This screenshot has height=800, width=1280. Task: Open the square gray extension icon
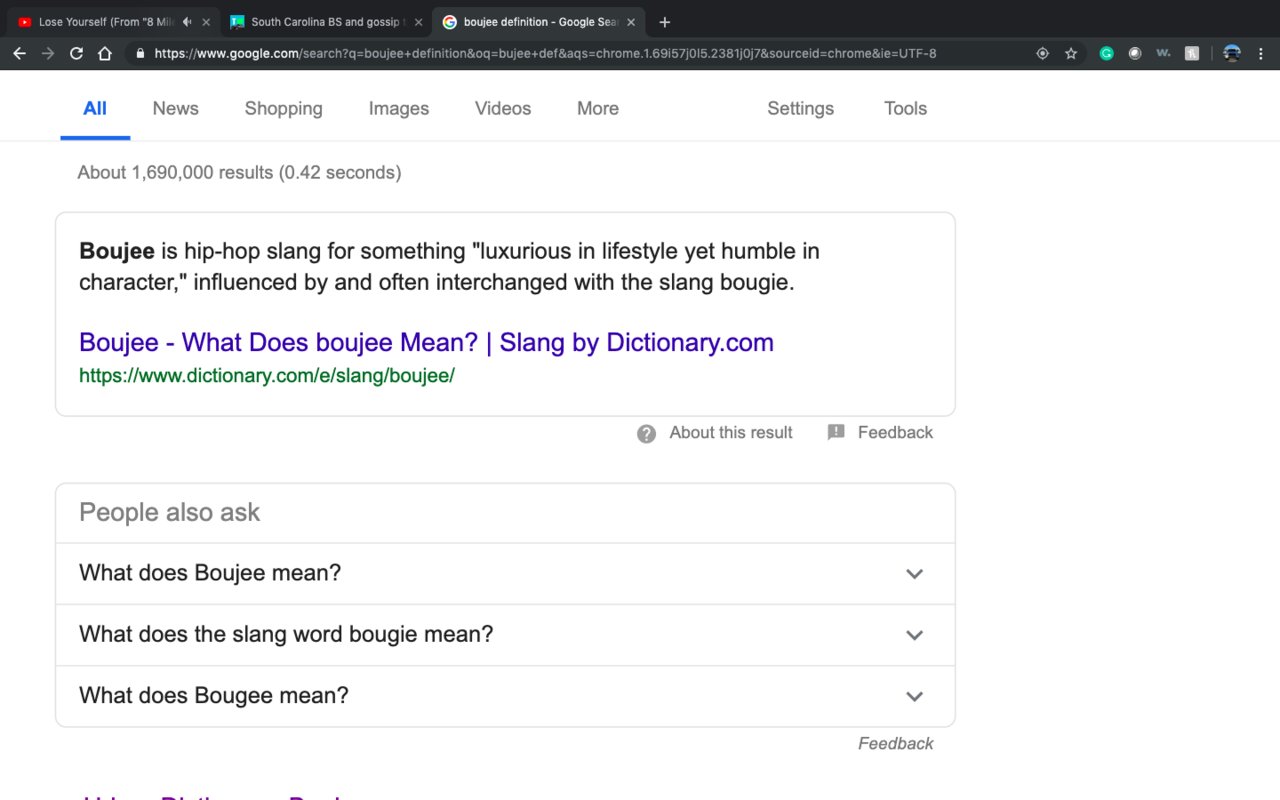[x=1192, y=54]
